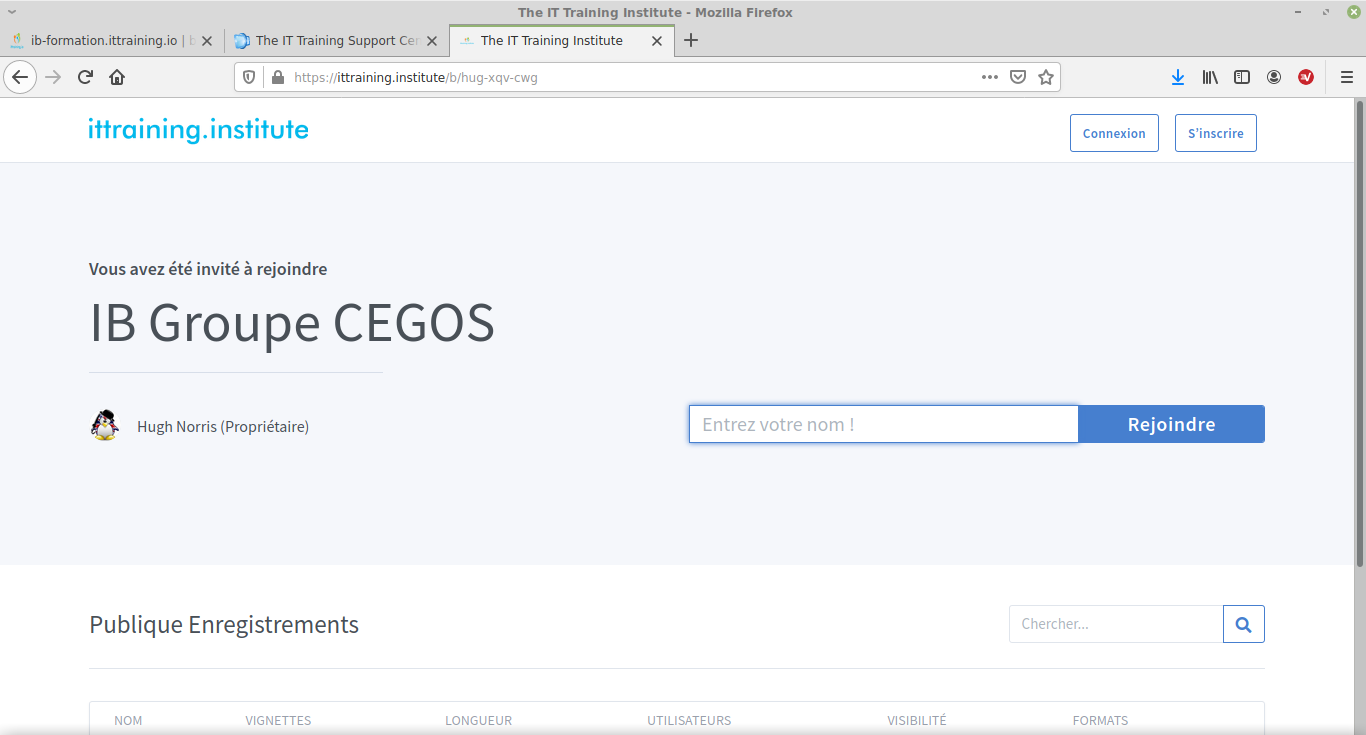1366x735 pixels.
Task: Focus the 'Entrez votre nom !' field
Action: coord(884,424)
